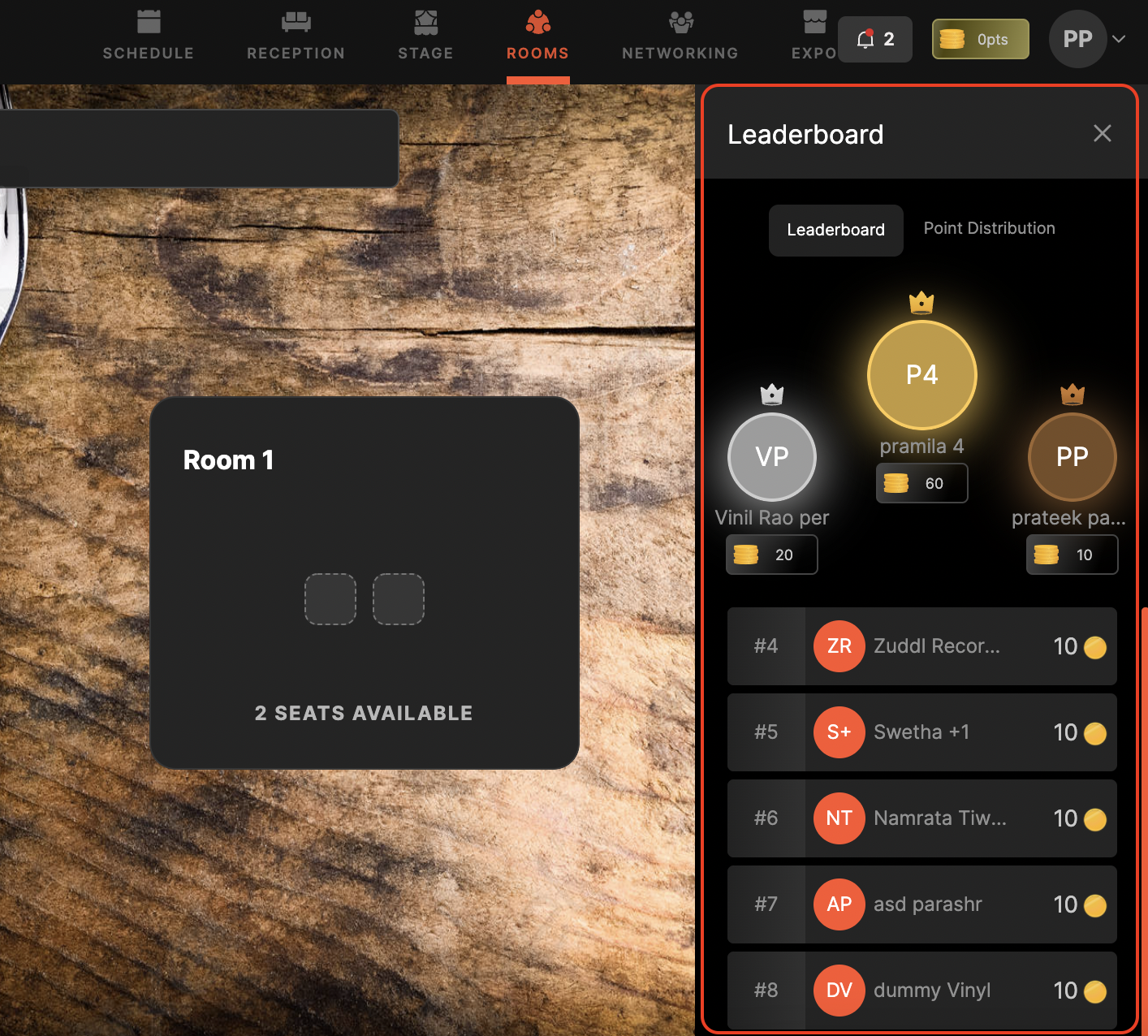Image resolution: width=1148 pixels, height=1036 pixels.
Task: Click pramila 4's 60 points badge
Action: [922, 483]
